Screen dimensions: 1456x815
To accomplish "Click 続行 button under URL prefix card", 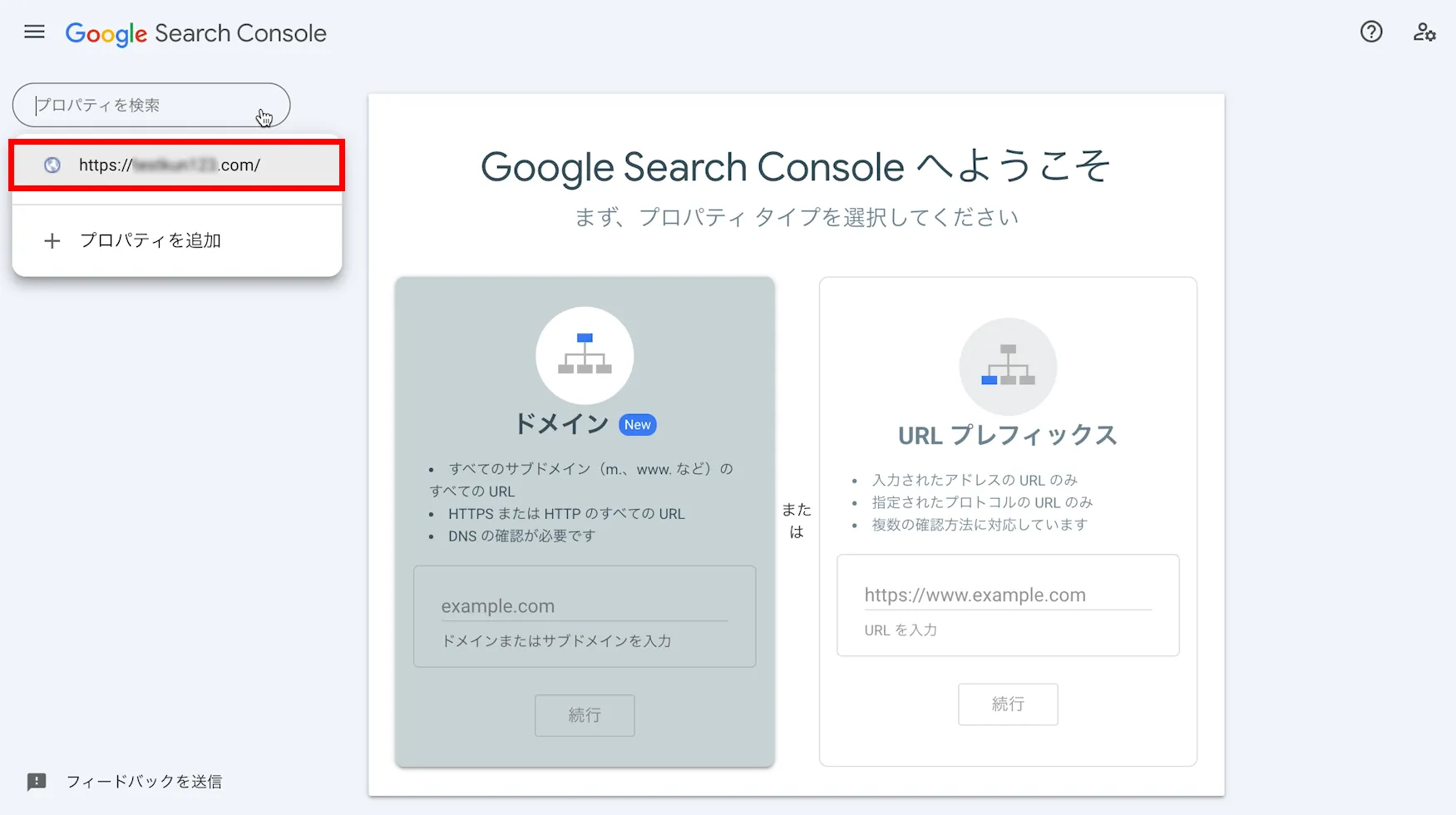I will tap(1008, 704).
